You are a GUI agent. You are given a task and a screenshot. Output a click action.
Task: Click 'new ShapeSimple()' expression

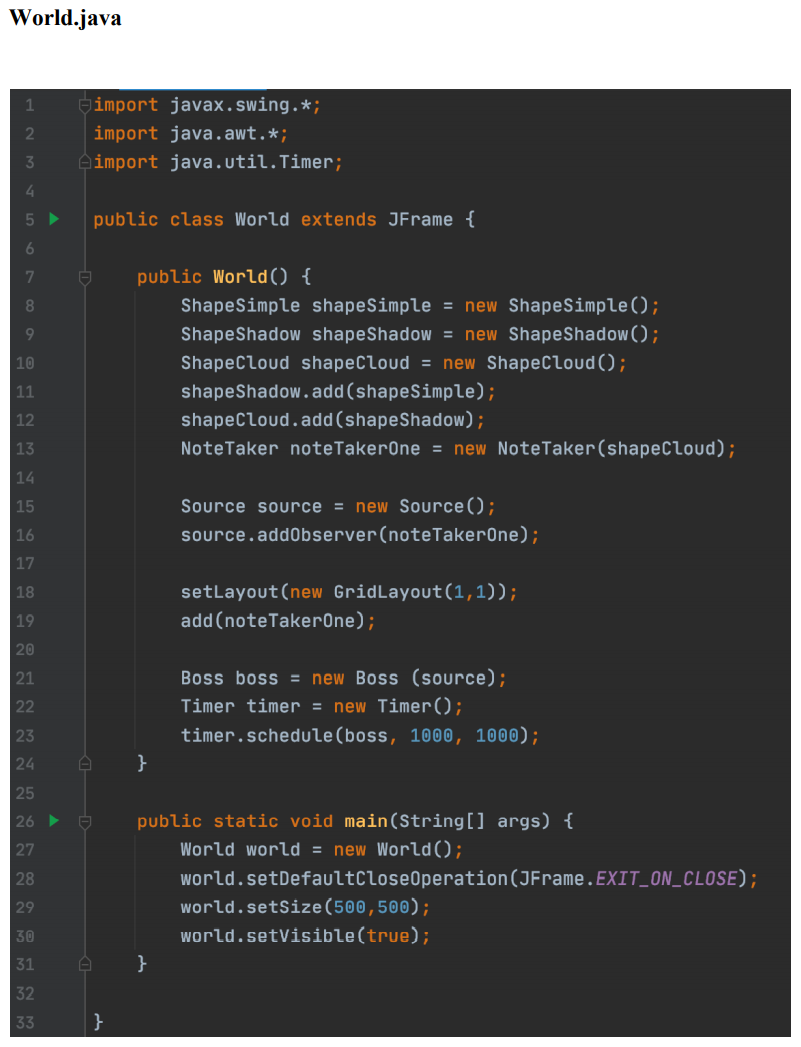(x=557, y=306)
